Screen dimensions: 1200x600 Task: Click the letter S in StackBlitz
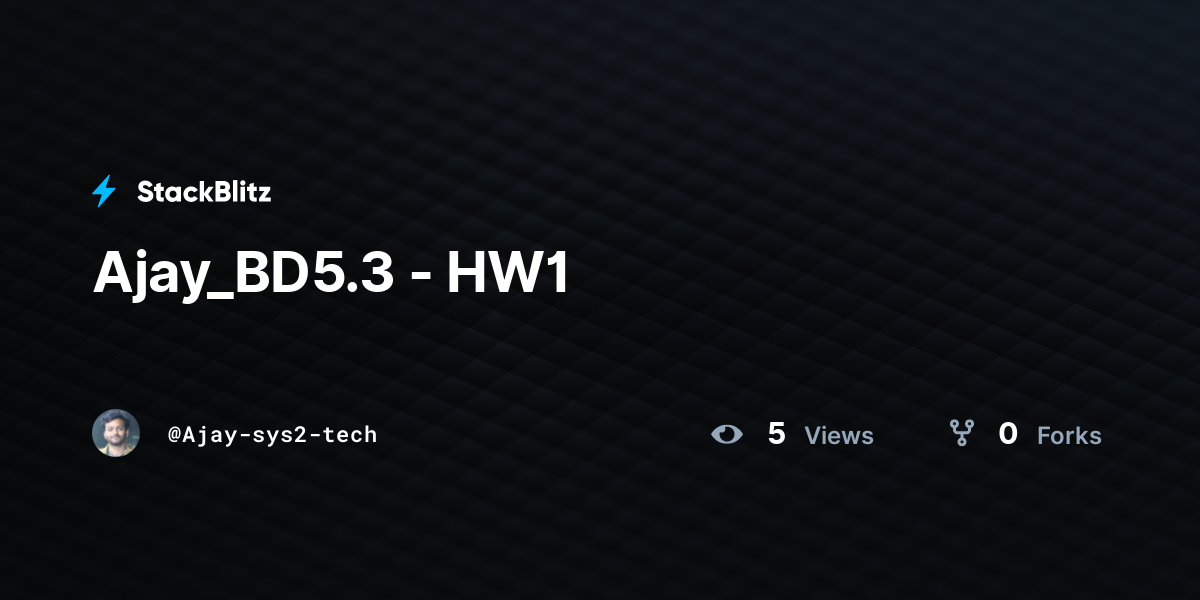click(145, 192)
